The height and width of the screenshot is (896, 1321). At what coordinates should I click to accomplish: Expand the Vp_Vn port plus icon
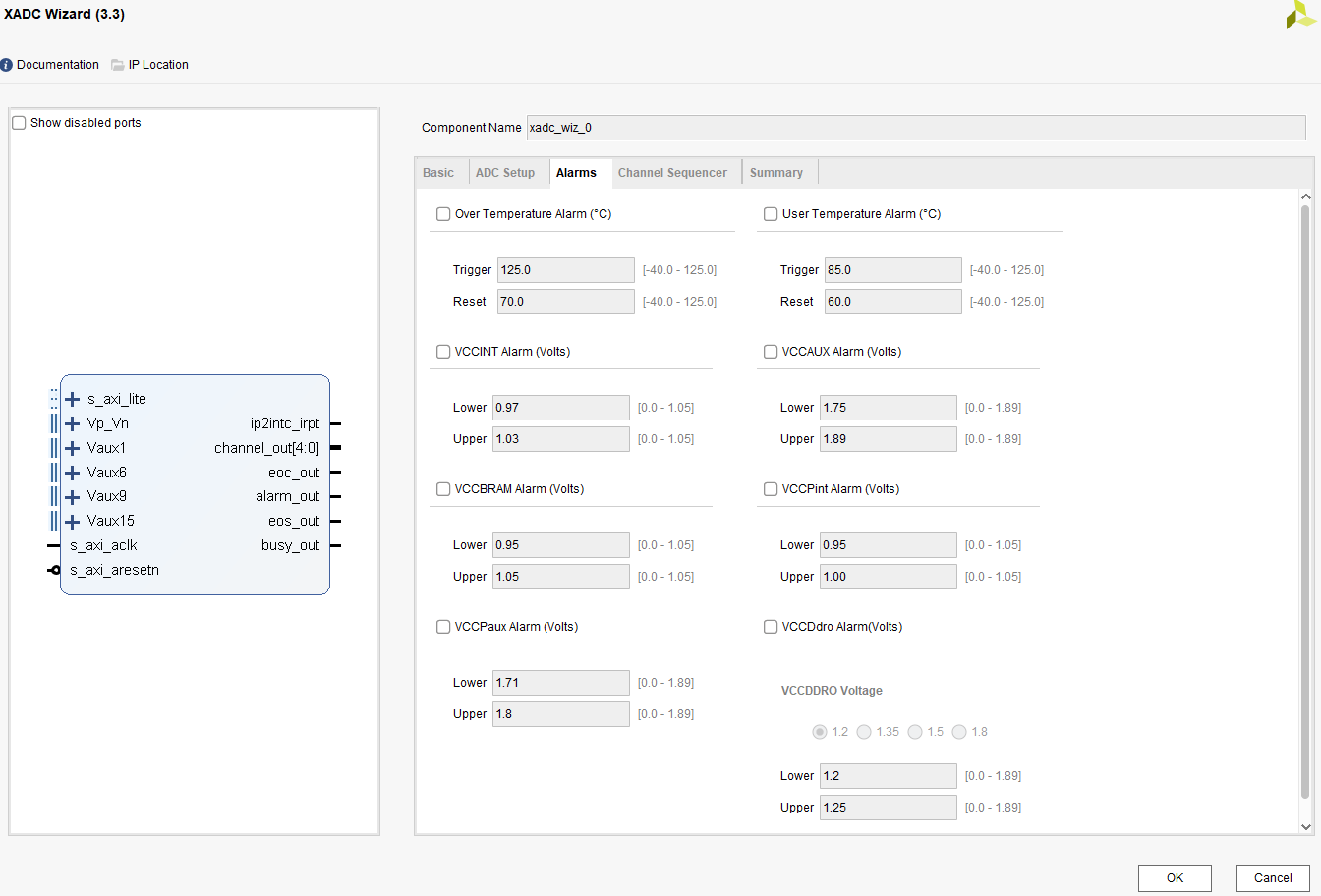(73, 423)
